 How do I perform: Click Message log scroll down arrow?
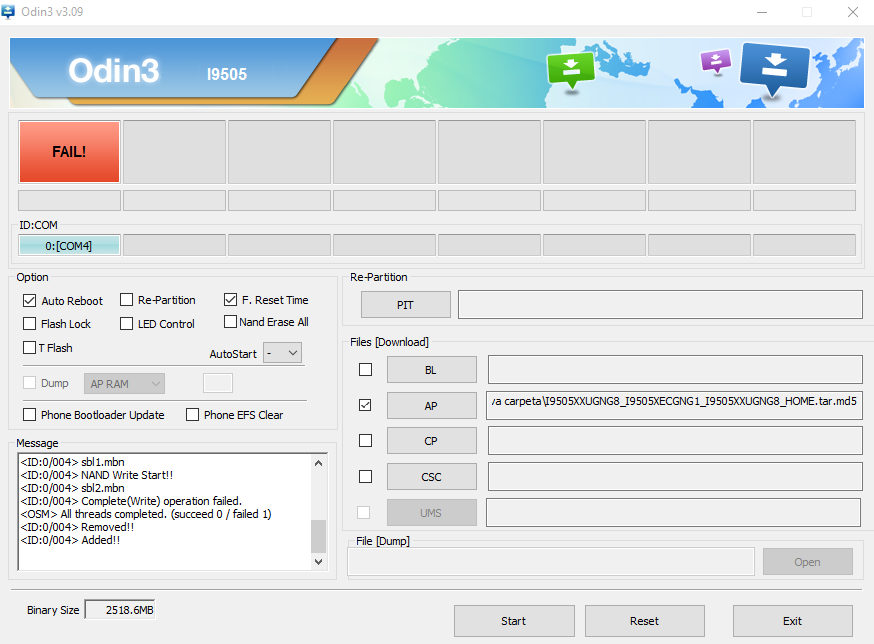pos(318,561)
